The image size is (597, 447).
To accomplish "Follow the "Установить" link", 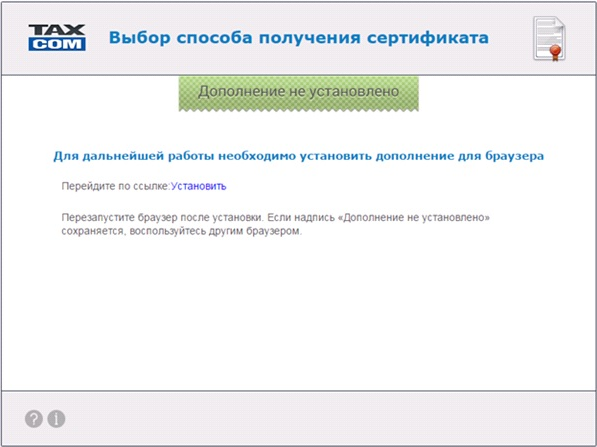I will tap(198, 186).
